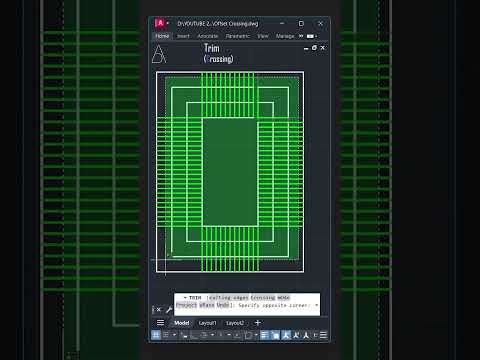Open the ribbon display options small arrow
The image size is (480, 360).
(x=316, y=36)
